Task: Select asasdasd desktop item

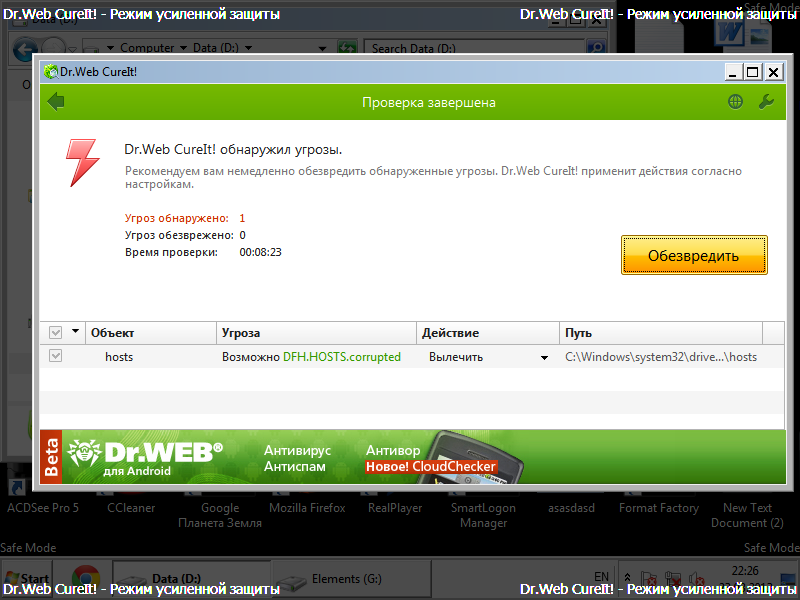Action: 571,508
